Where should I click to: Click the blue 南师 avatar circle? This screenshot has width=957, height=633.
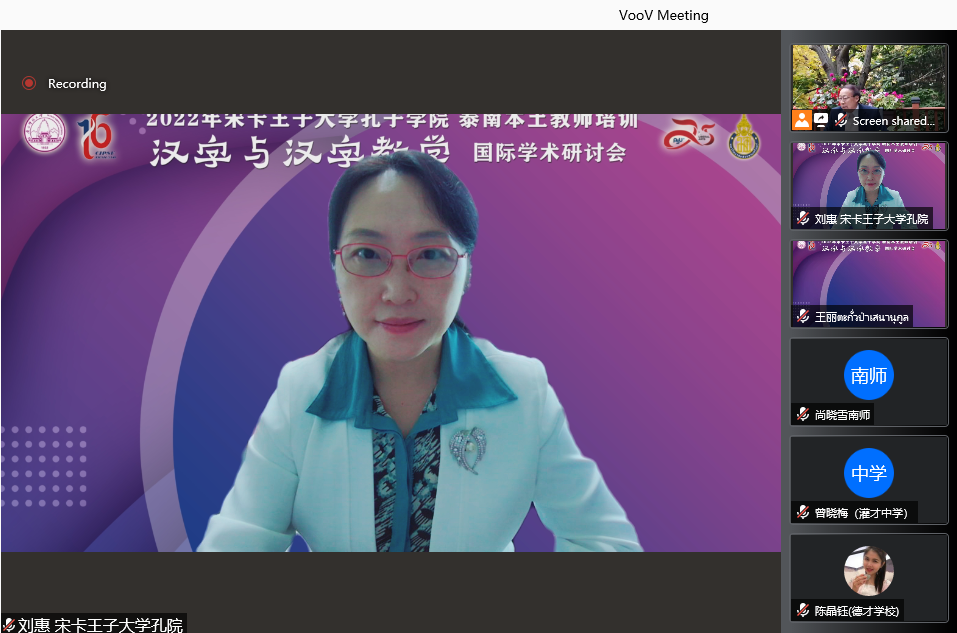coord(869,375)
